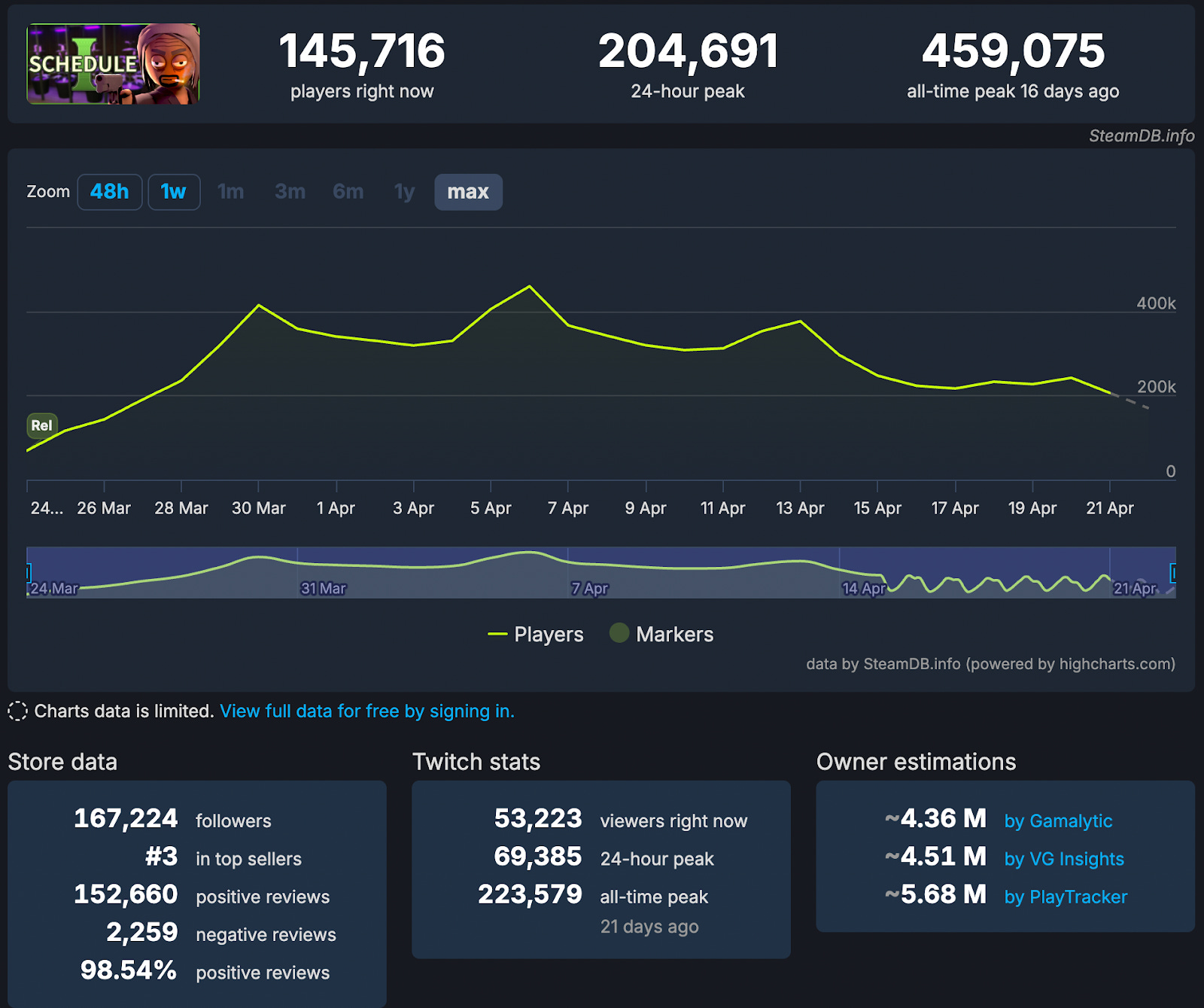The width and height of the screenshot is (1204, 1008).
Task: Click the Markers legend circle symbol
Action: click(x=619, y=633)
